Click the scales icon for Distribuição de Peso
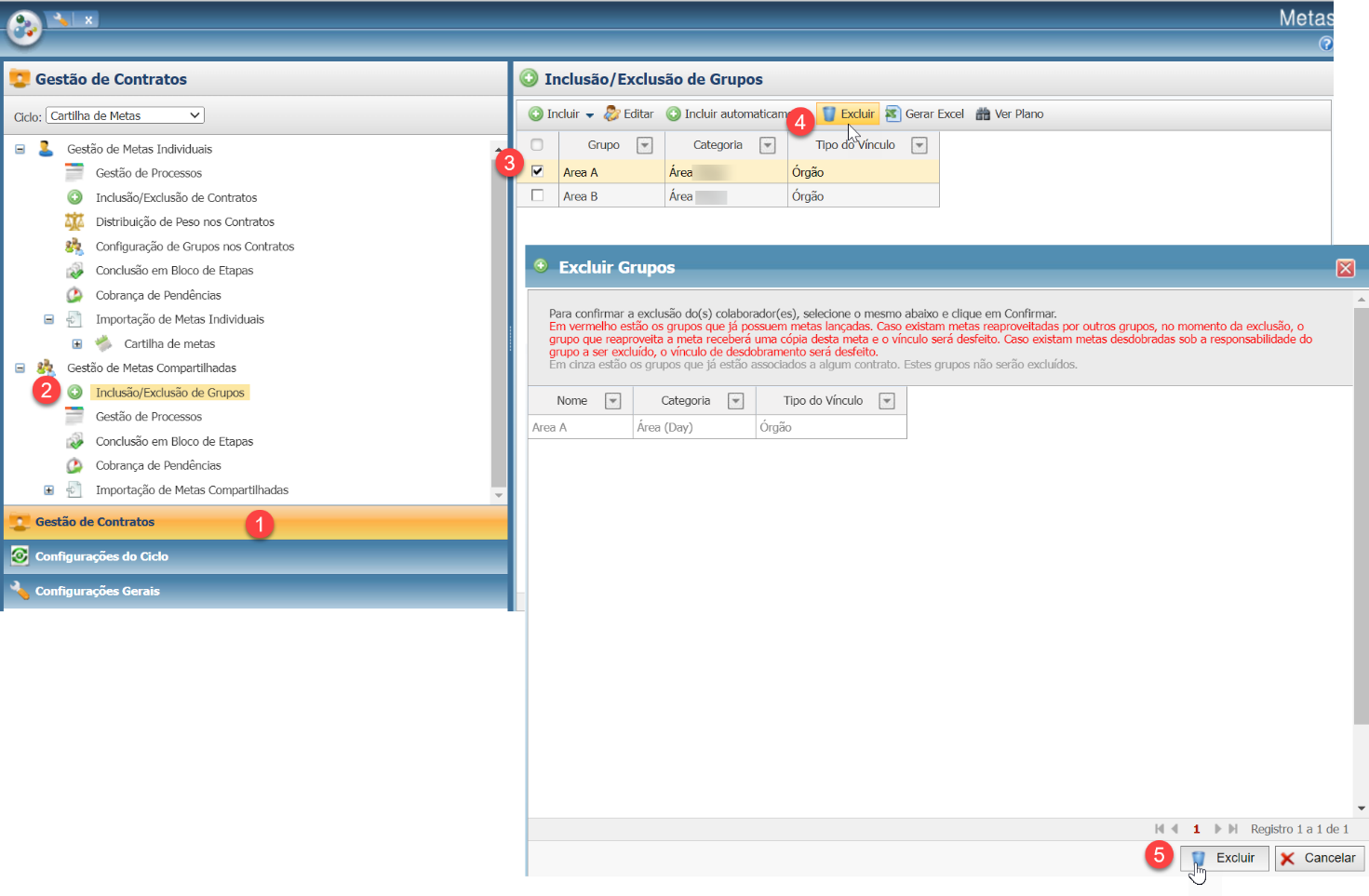The height and width of the screenshot is (896, 1369). (74, 221)
